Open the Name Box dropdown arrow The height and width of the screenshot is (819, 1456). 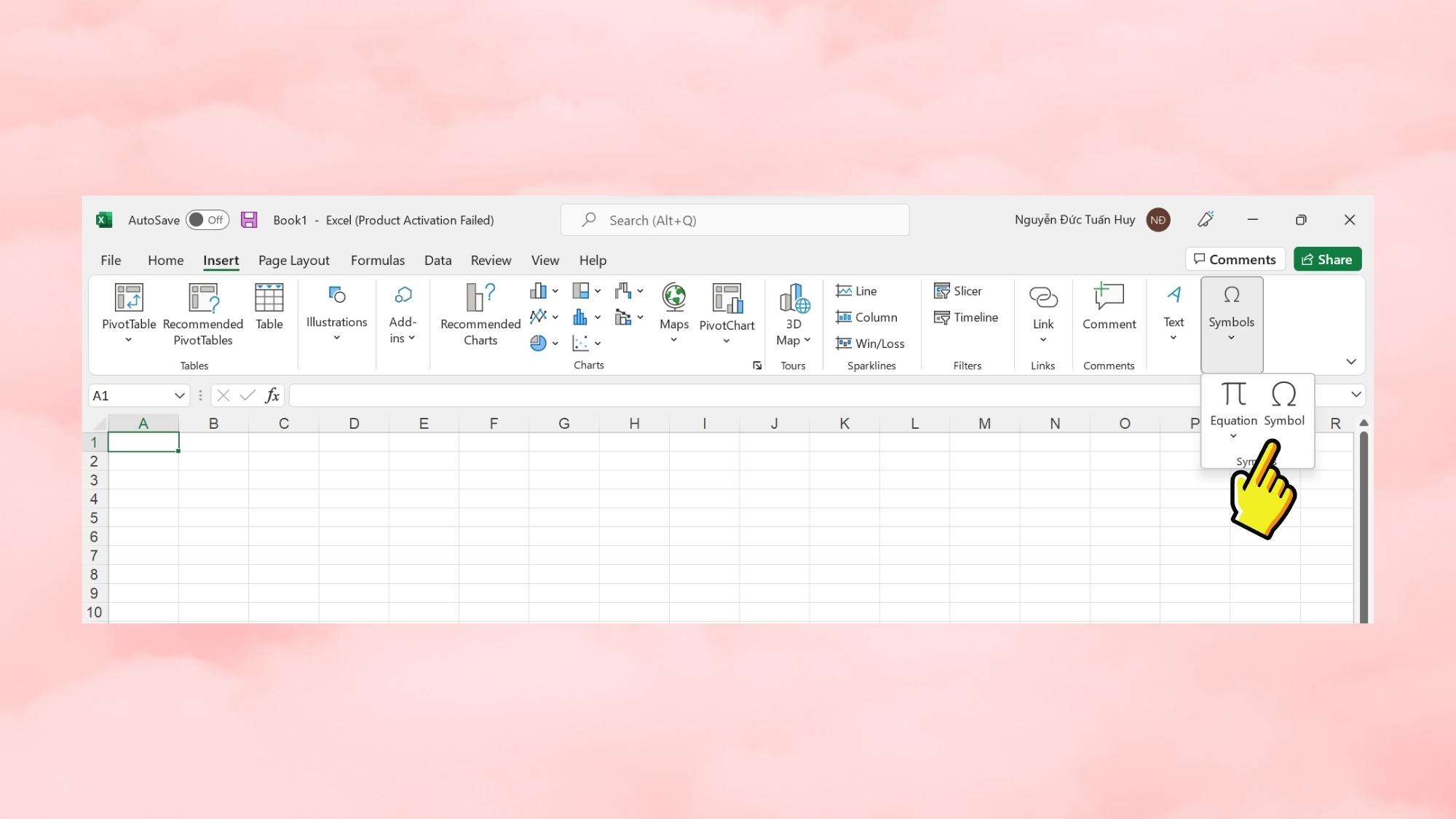pyautogui.click(x=179, y=395)
